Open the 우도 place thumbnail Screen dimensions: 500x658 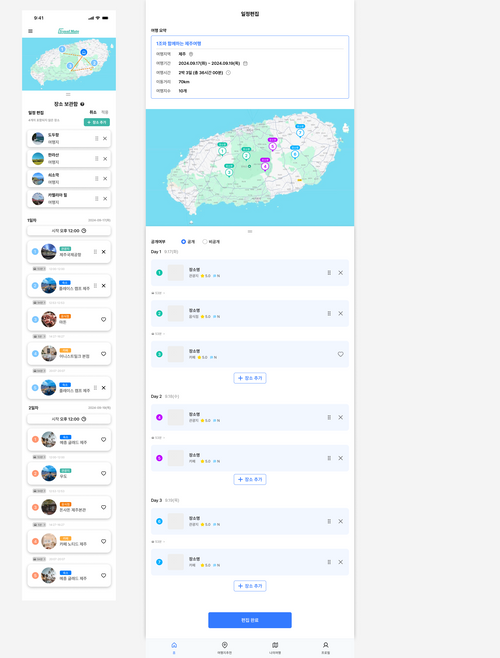(x=49, y=473)
